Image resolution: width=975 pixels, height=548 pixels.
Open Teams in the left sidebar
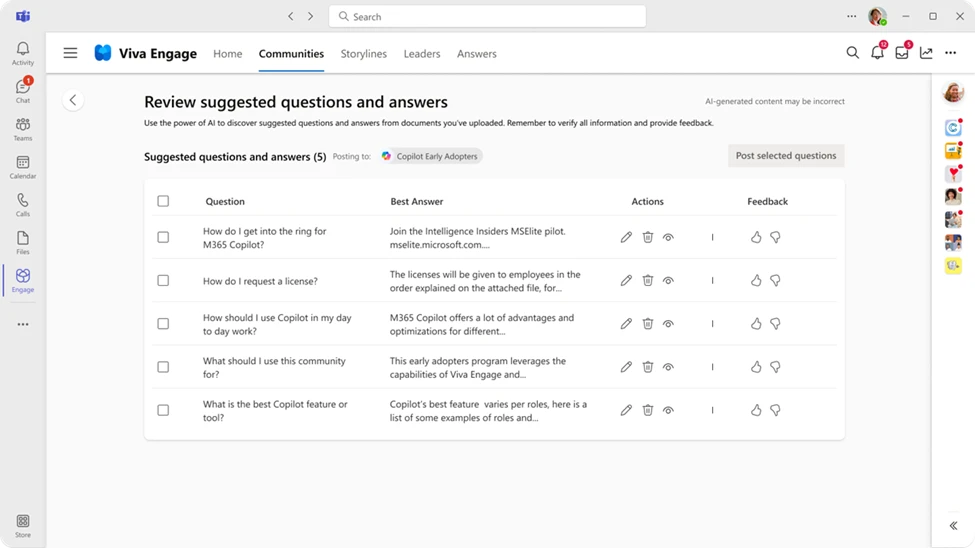[x=23, y=129]
